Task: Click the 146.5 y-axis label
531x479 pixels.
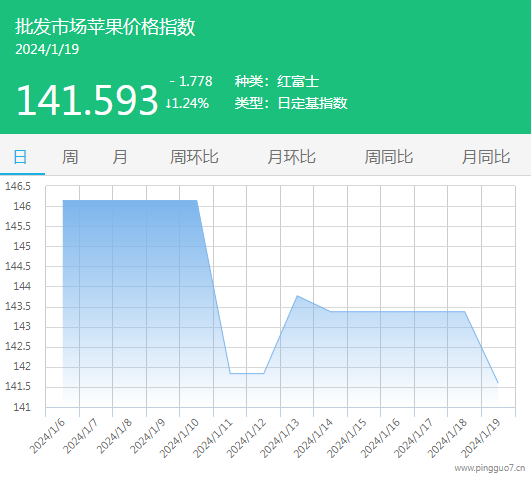Action: [x=18, y=186]
